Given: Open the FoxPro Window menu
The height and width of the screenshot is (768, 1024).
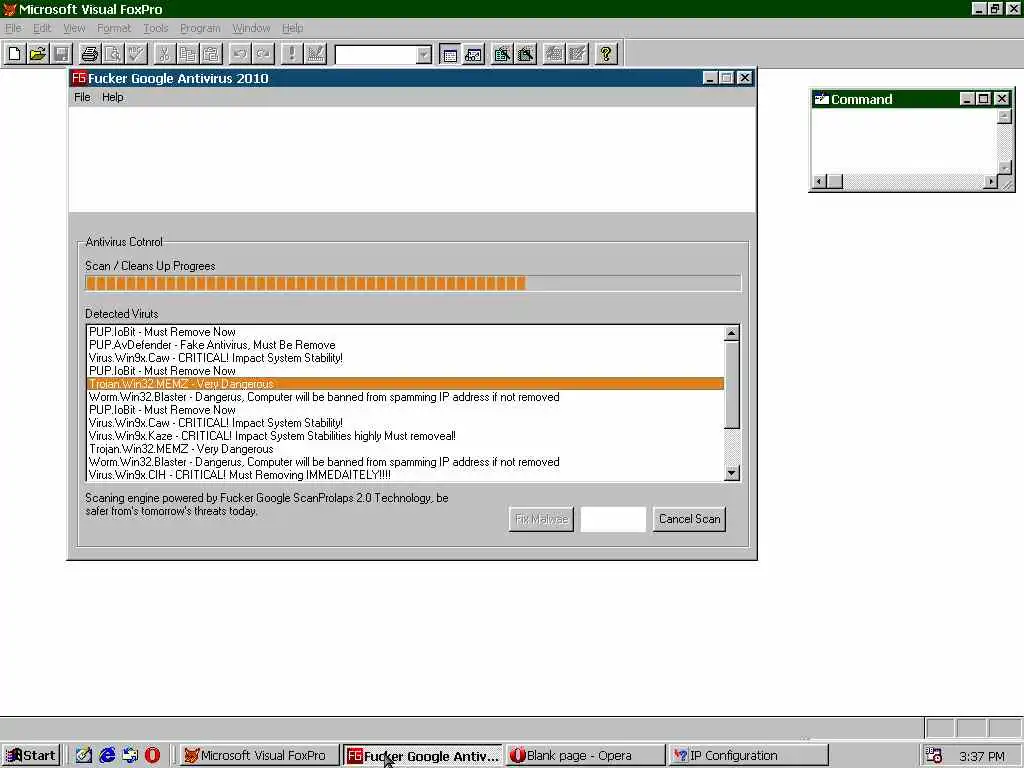Looking at the screenshot, I should (251, 28).
